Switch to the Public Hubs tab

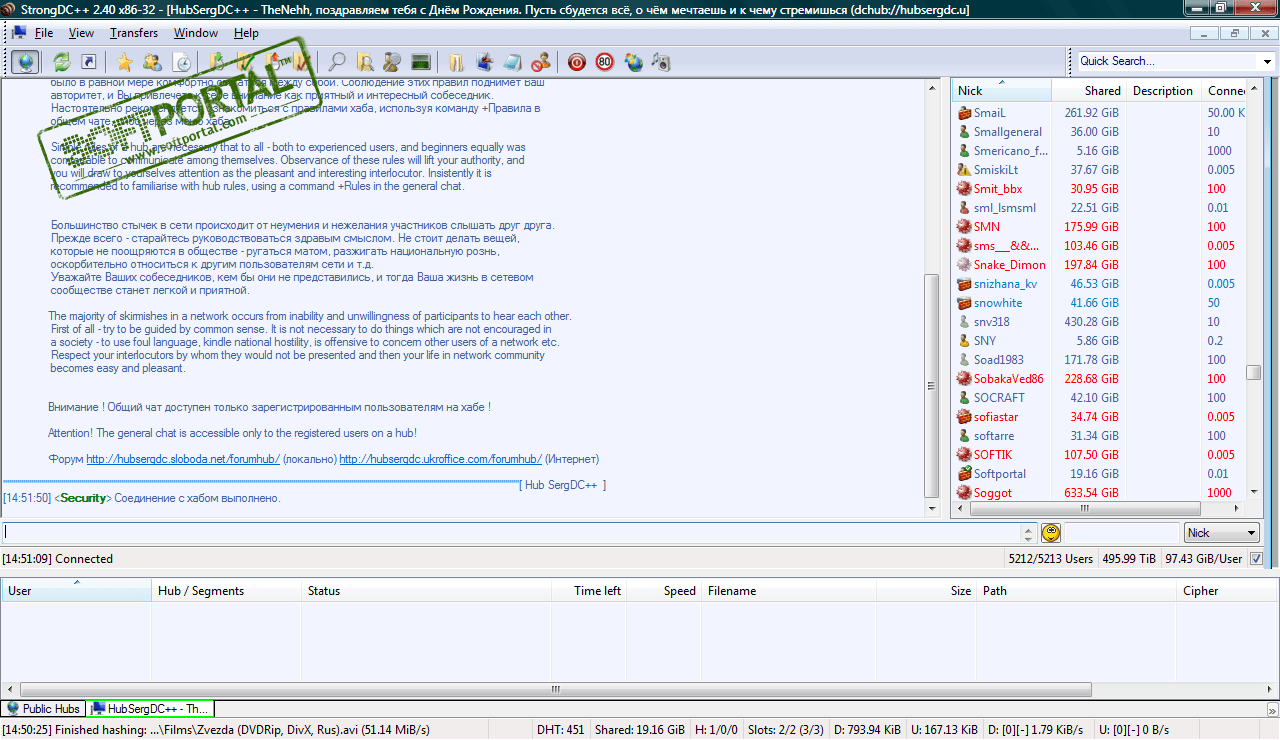click(43, 709)
